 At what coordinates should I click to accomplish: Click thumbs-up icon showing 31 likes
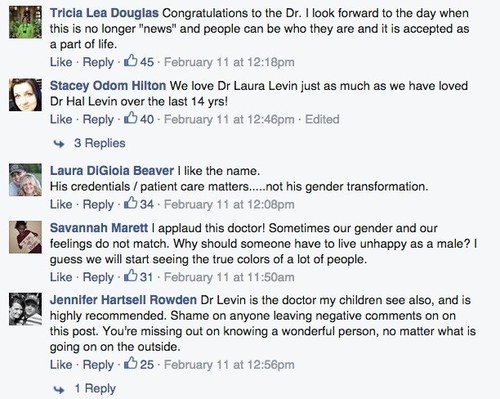[130, 276]
